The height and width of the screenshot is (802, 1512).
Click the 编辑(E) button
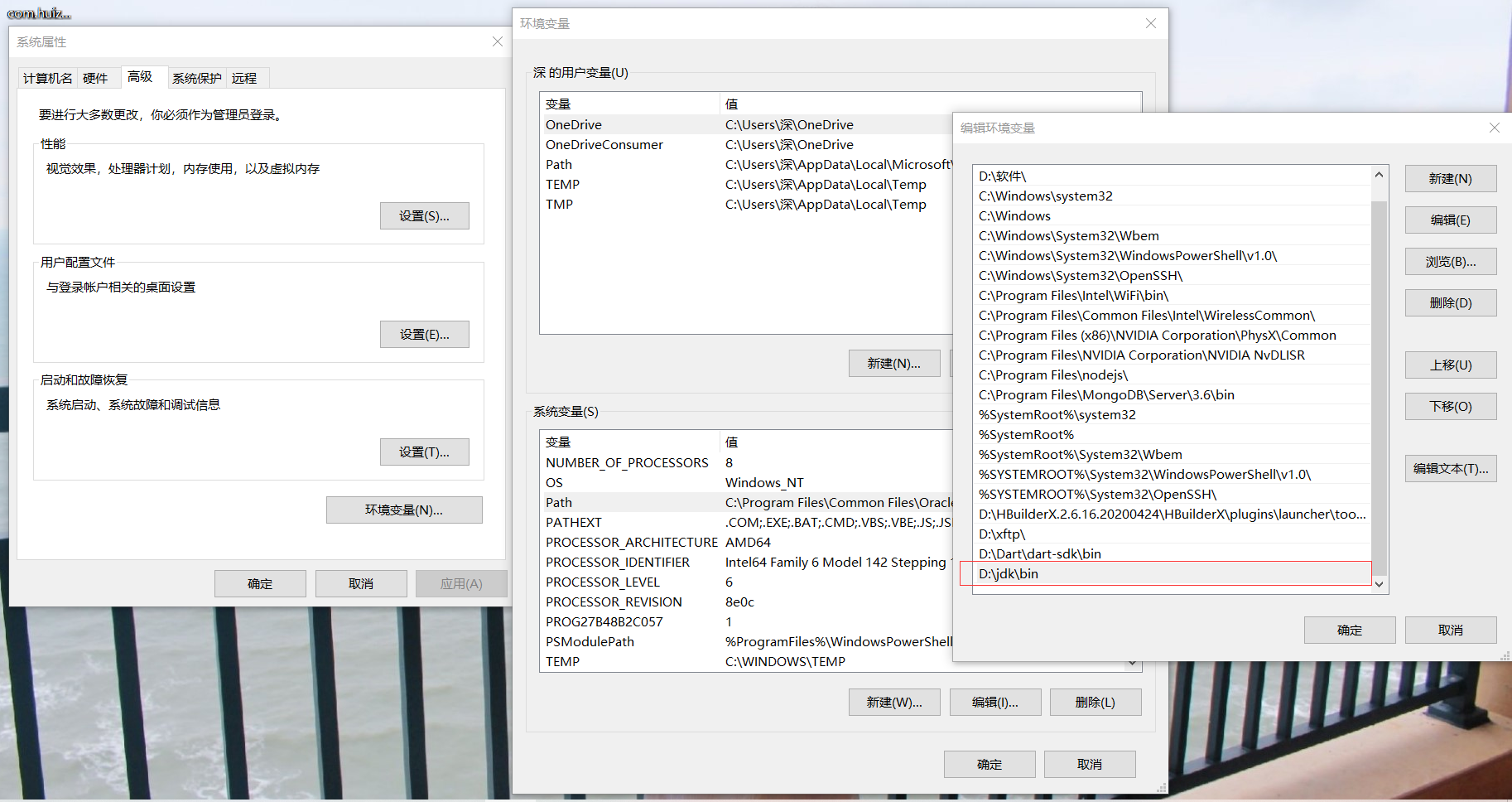coord(1450,220)
